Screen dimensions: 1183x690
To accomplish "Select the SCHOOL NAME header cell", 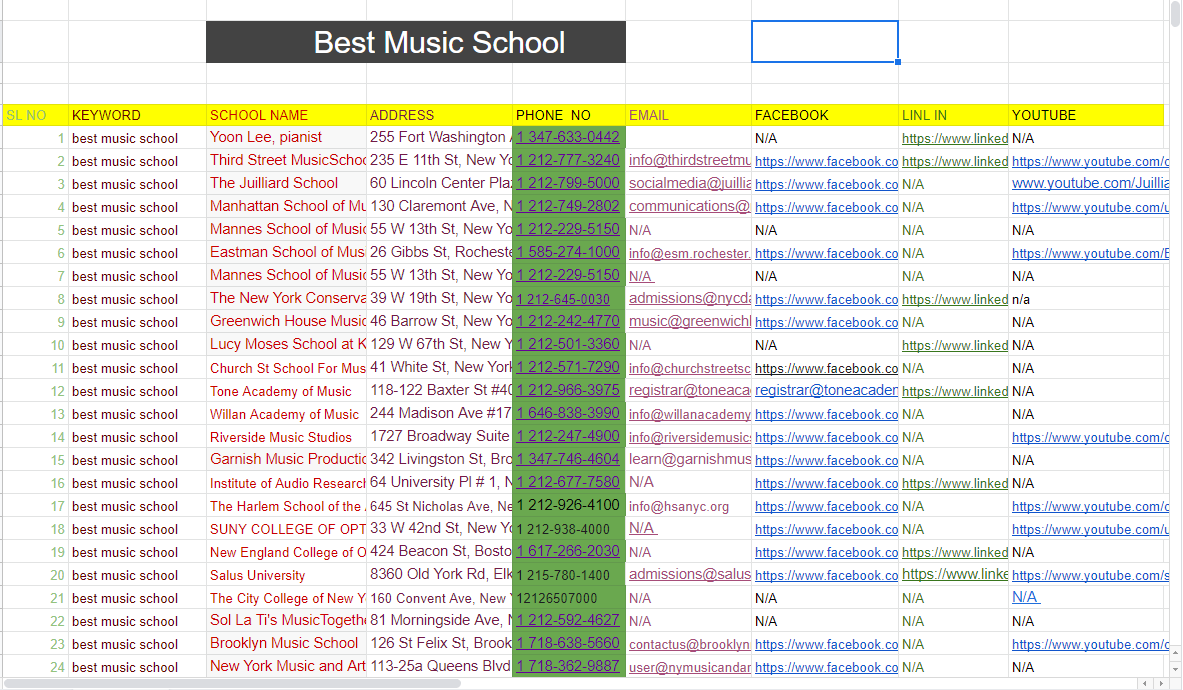I will [286, 115].
